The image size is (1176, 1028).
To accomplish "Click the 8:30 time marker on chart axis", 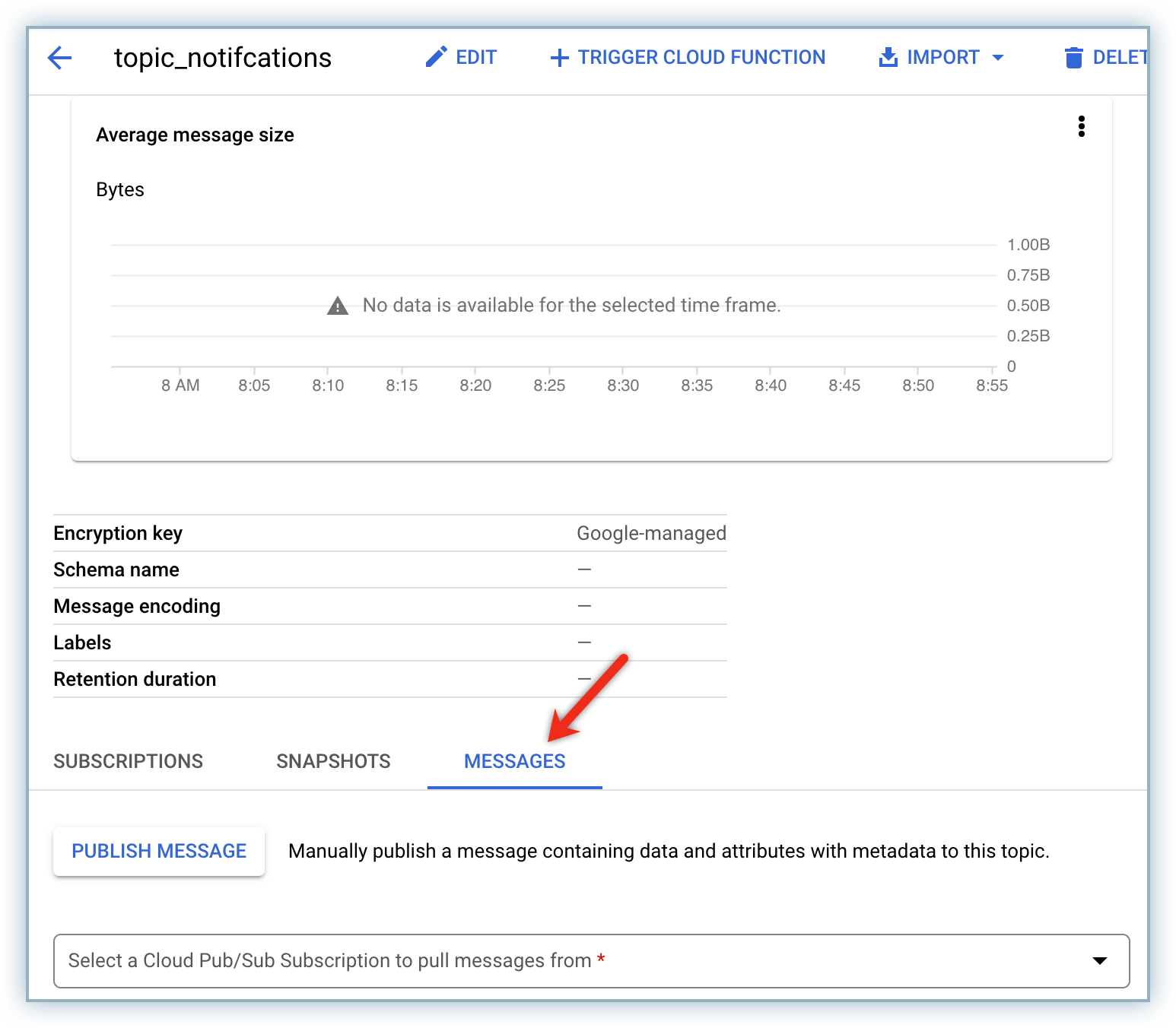I will tap(623, 385).
